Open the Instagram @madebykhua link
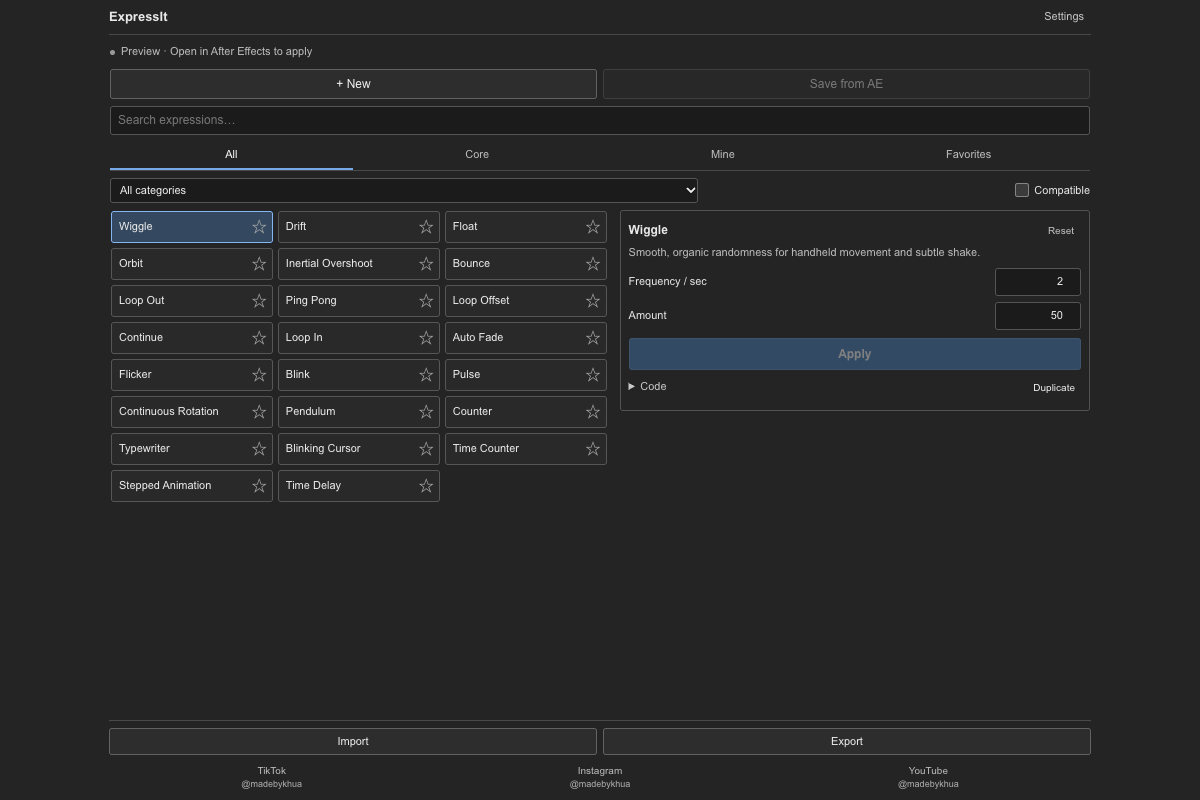The image size is (1200, 800). coord(600,777)
